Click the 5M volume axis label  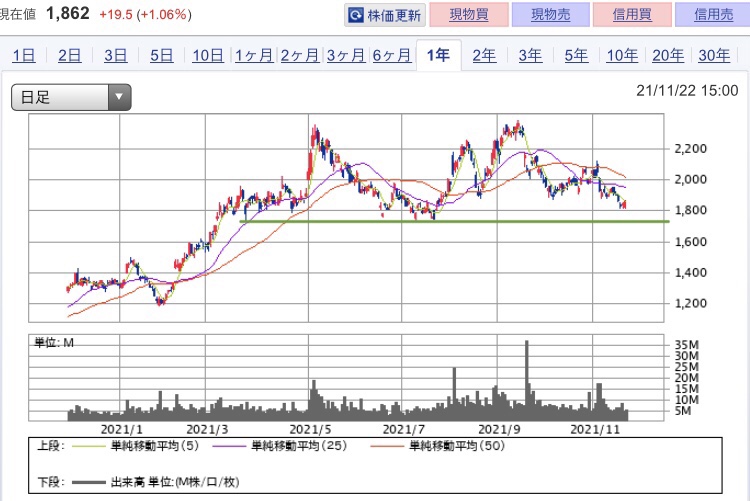683,411
